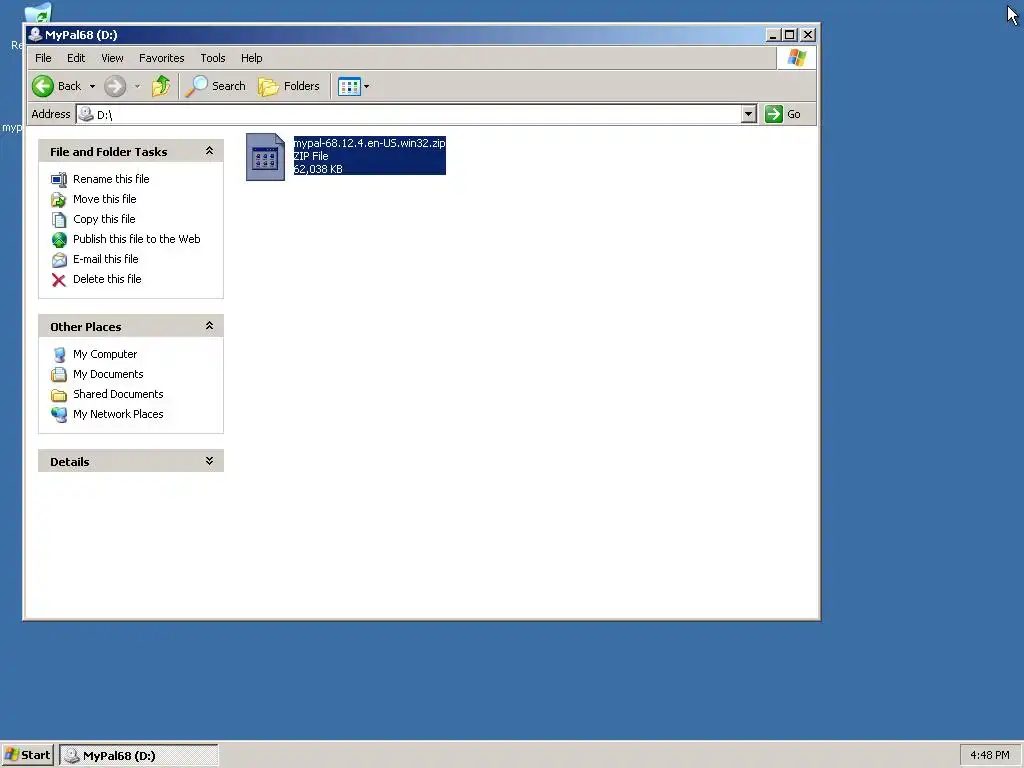Select the mypal zip file icon
The image size is (1024, 768).
pyautogui.click(x=265, y=157)
